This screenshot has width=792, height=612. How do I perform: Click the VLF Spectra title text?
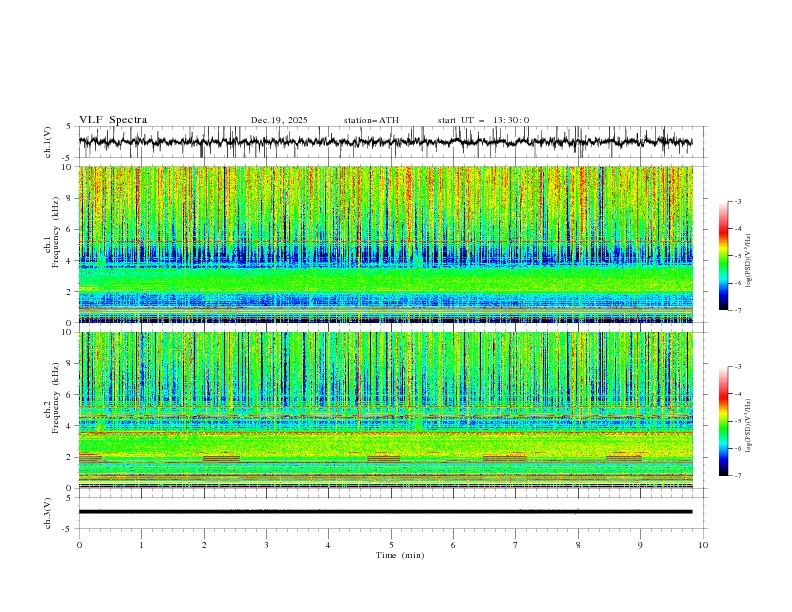pyautogui.click(x=113, y=120)
